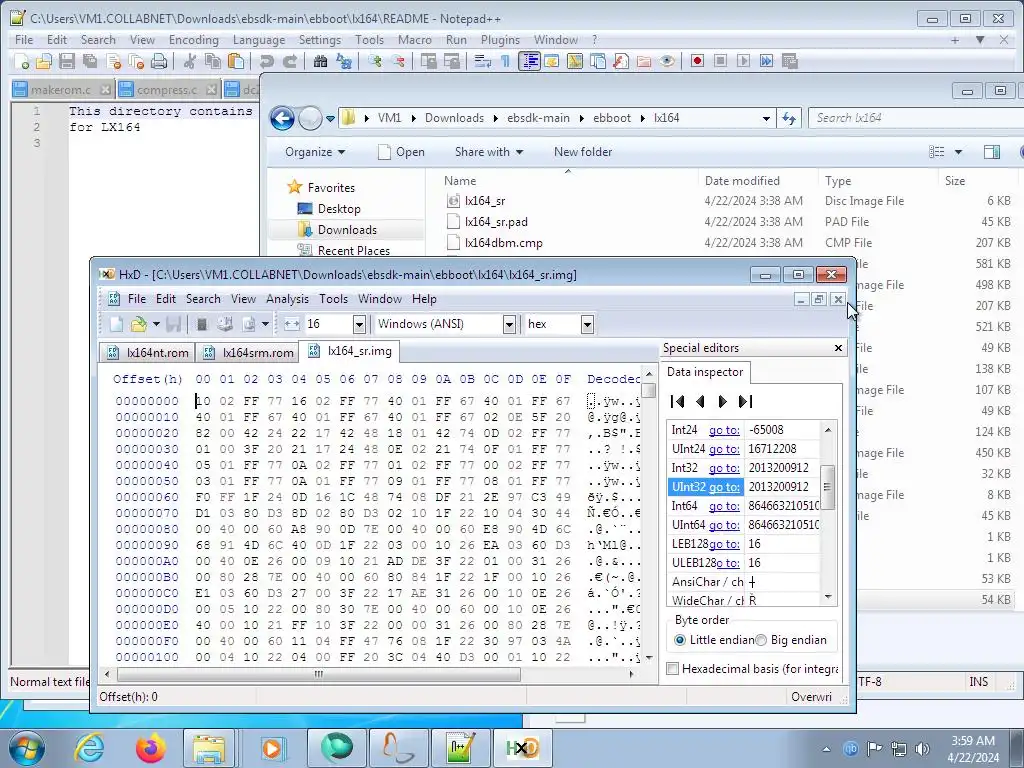Switch to lx164nt.rom tab
This screenshot has width=1024, height=768.
[148, 353]
